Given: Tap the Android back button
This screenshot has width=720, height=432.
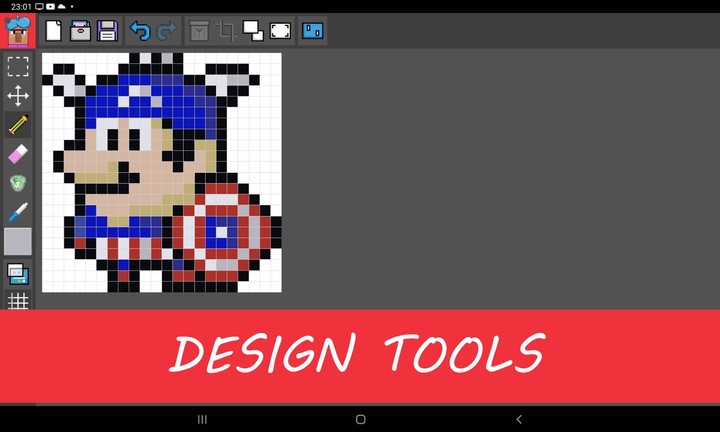Looking at the screenshot, I should point(519,419).
